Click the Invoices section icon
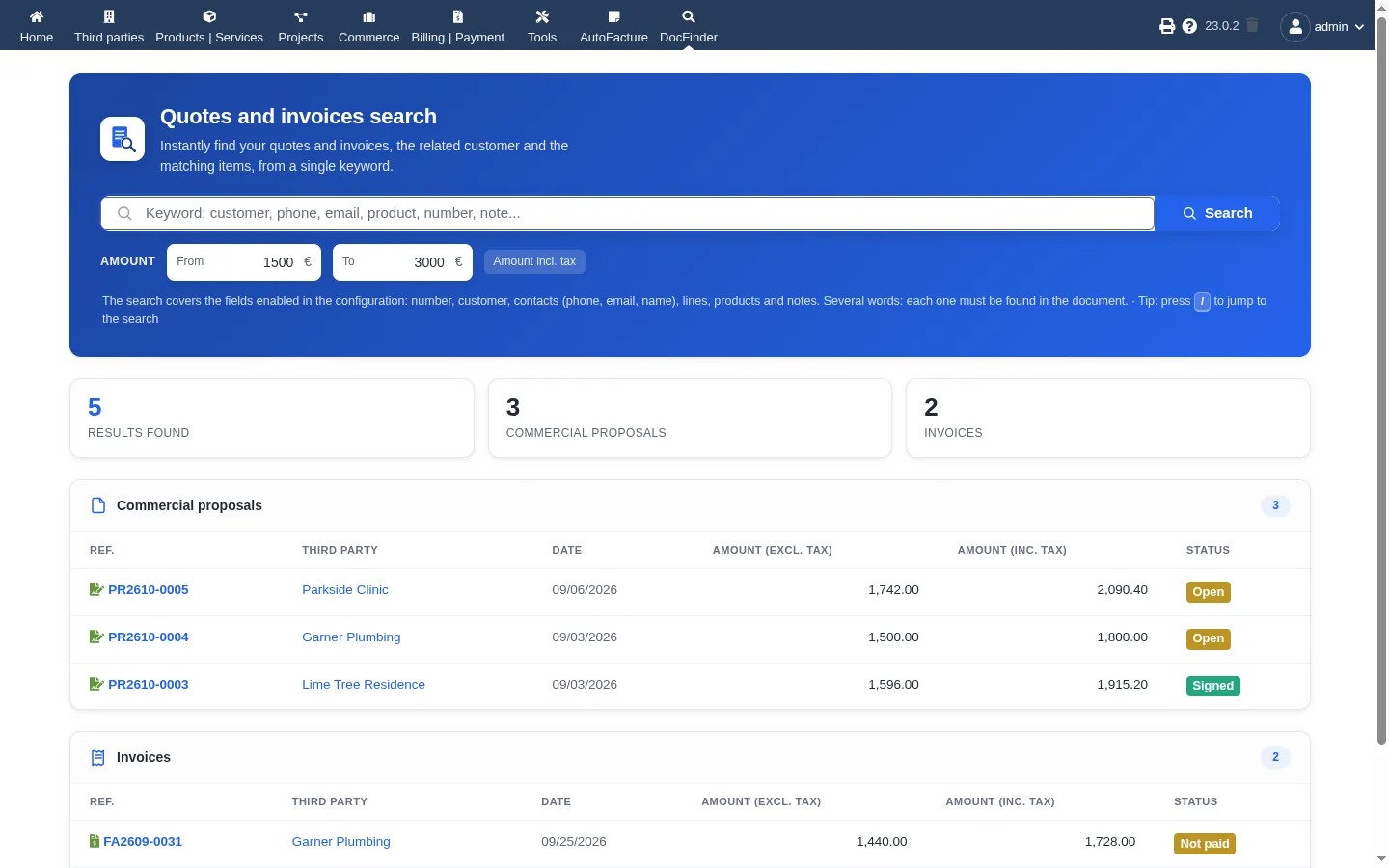The height and width of the screenshot is (868, 1389). coord(97,757)
